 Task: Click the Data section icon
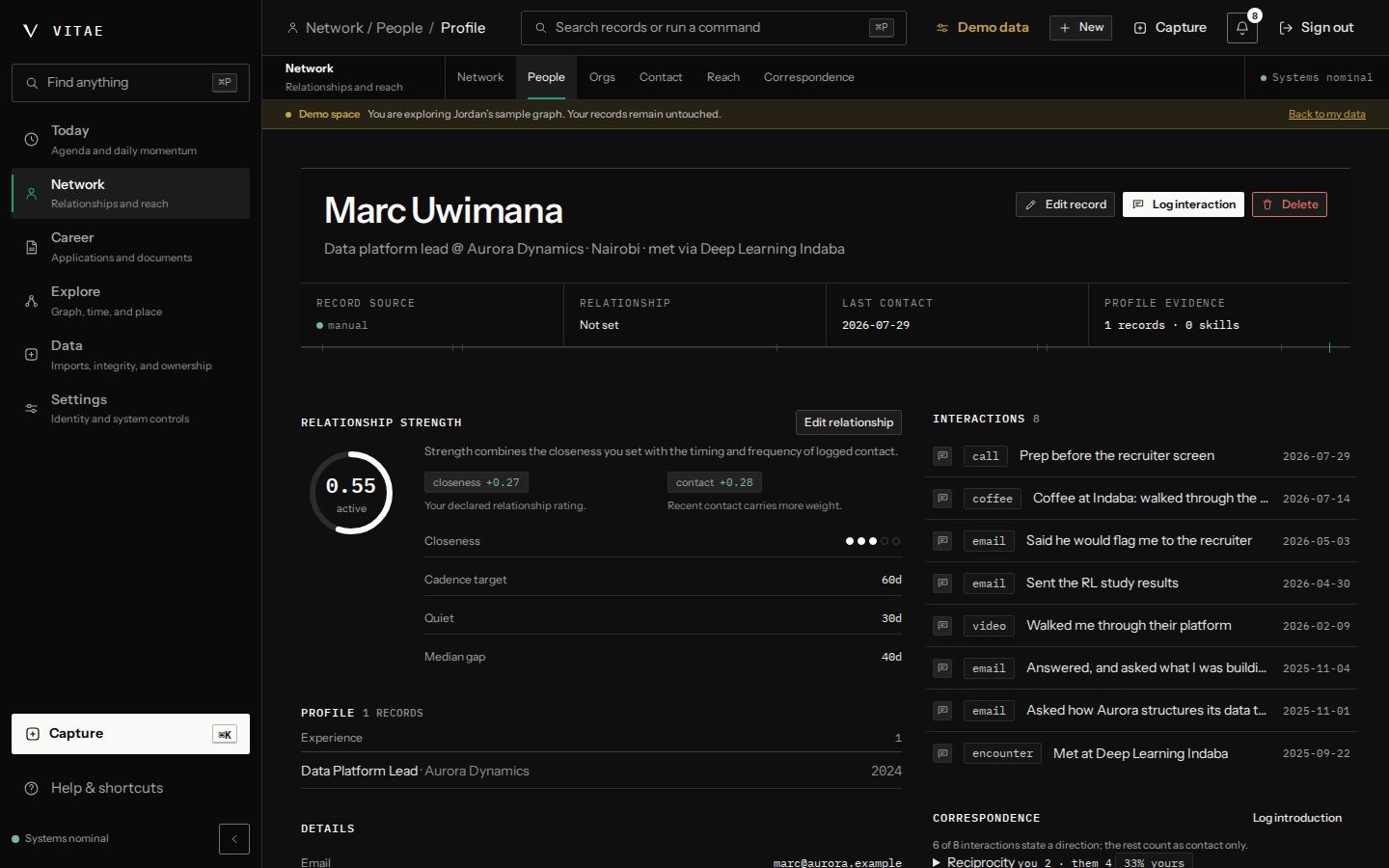pos(32,355)
